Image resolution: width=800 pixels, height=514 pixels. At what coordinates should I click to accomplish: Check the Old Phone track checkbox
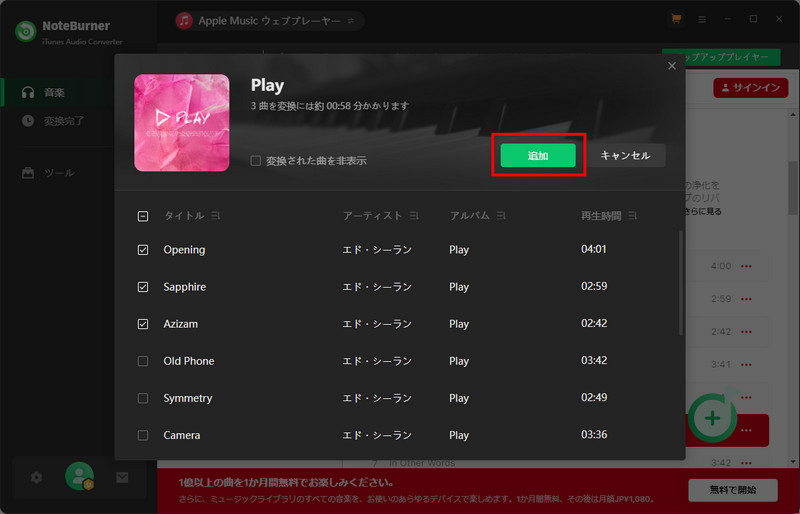pyautogui.click(x=143, y=361)
